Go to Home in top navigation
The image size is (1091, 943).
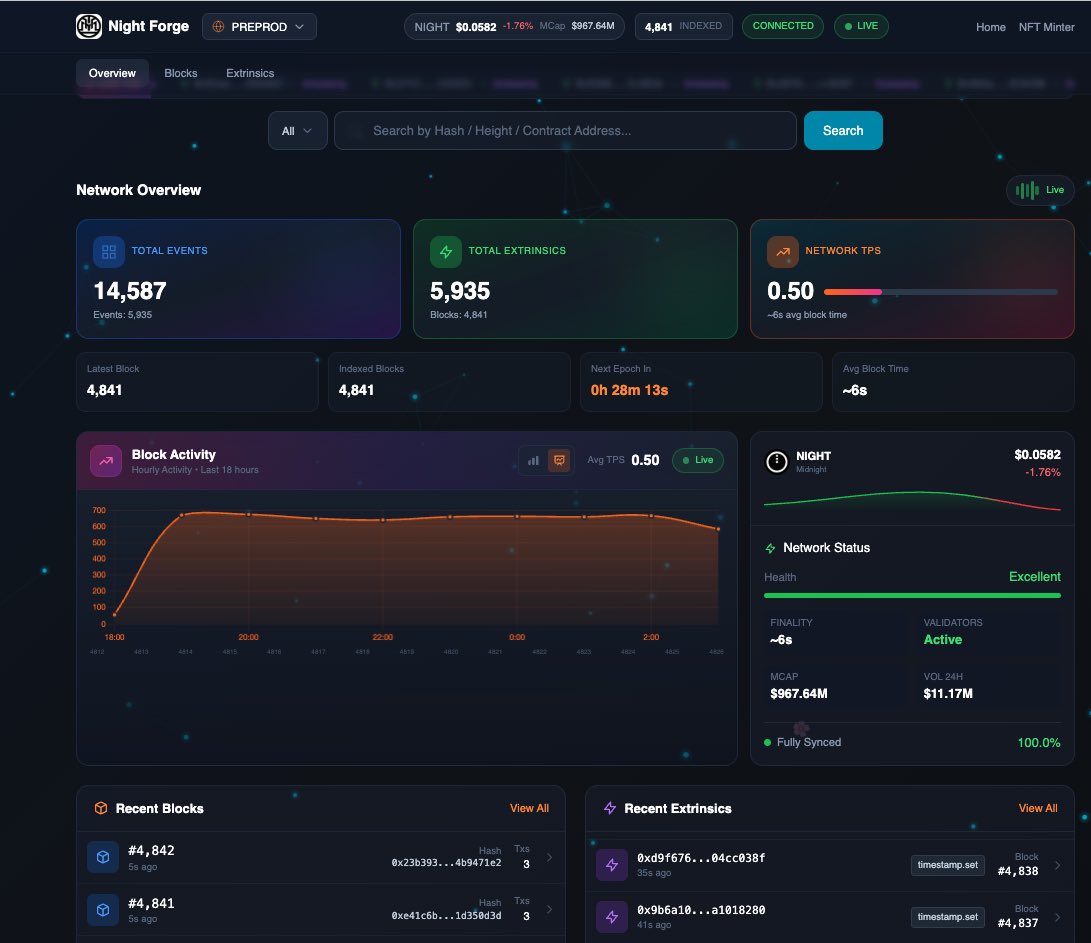point(990,27)
